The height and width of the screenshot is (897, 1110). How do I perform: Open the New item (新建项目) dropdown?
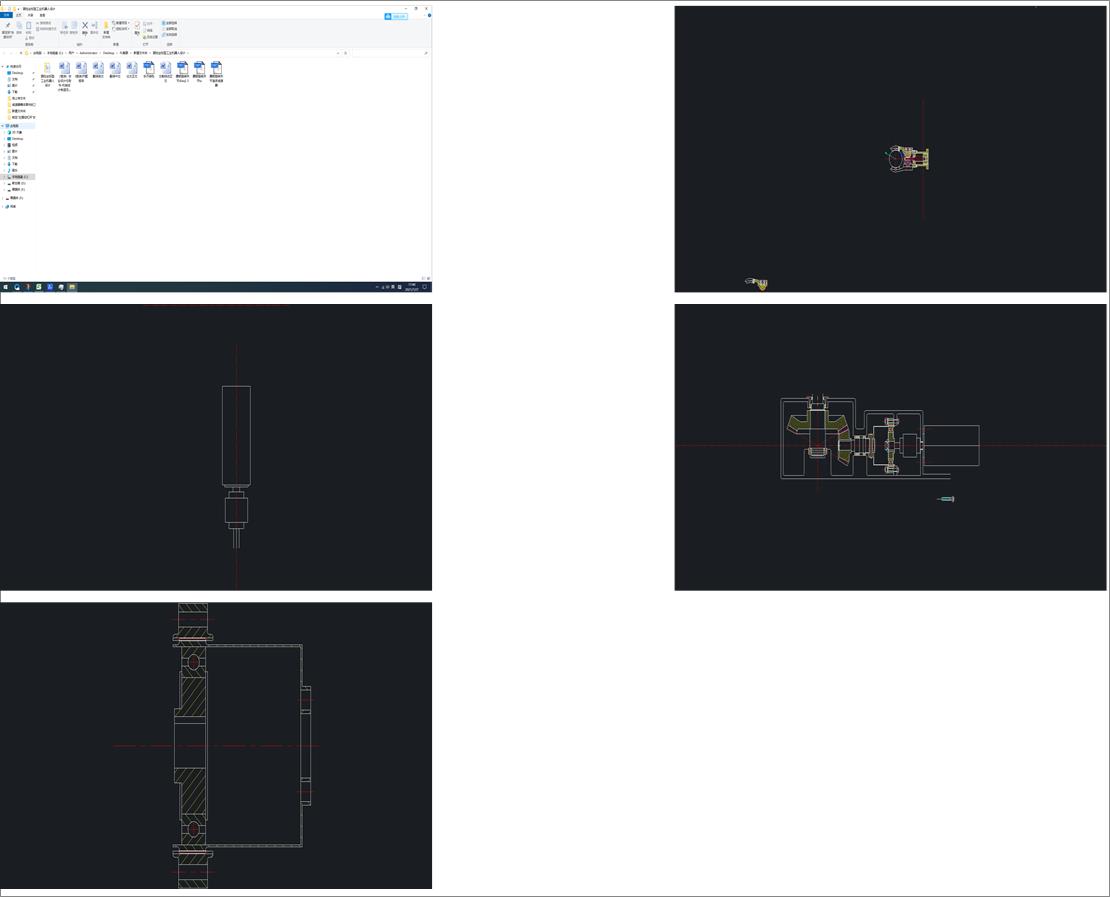point(121,22)
